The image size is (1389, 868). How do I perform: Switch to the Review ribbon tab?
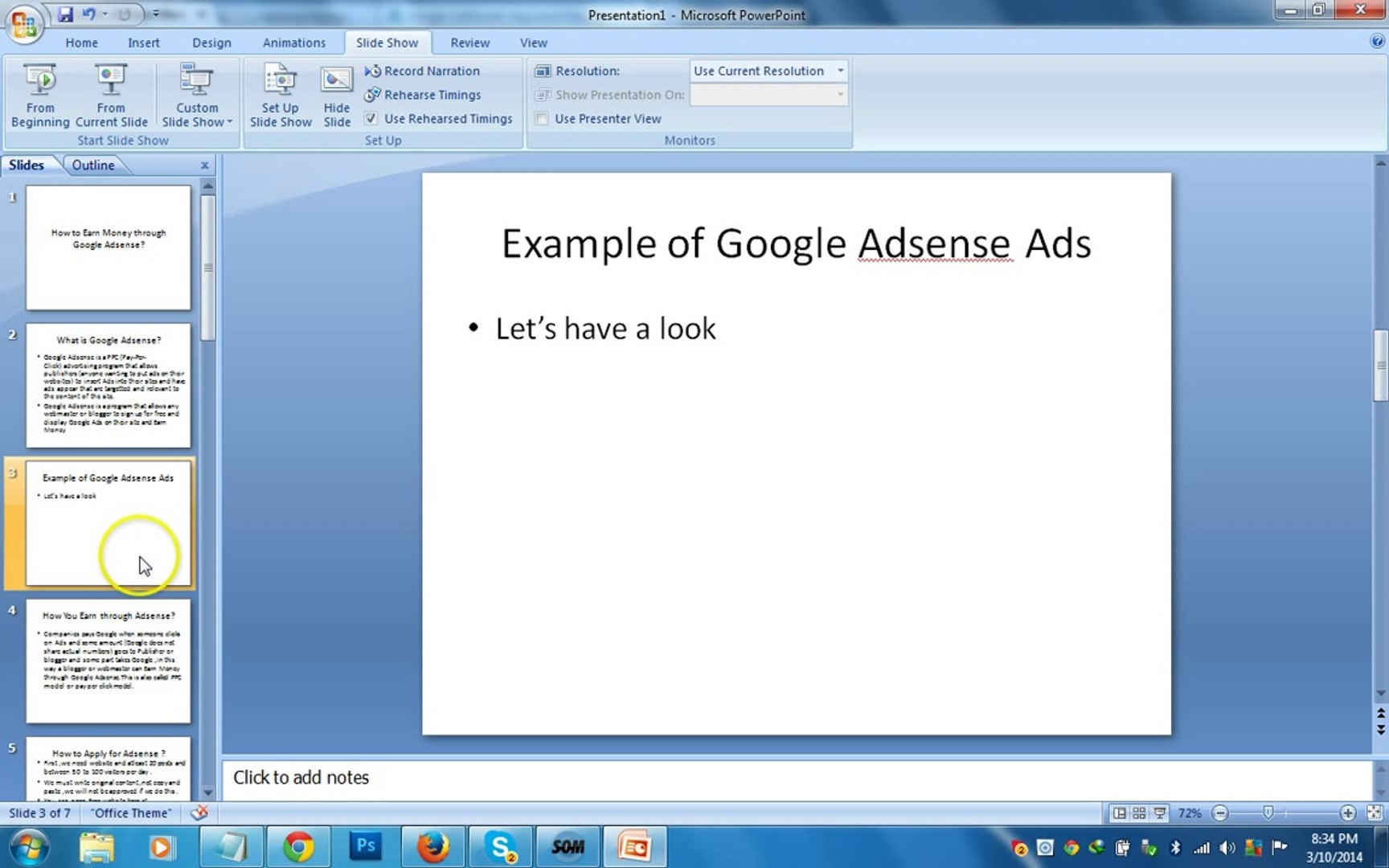[x=469, y=43]
